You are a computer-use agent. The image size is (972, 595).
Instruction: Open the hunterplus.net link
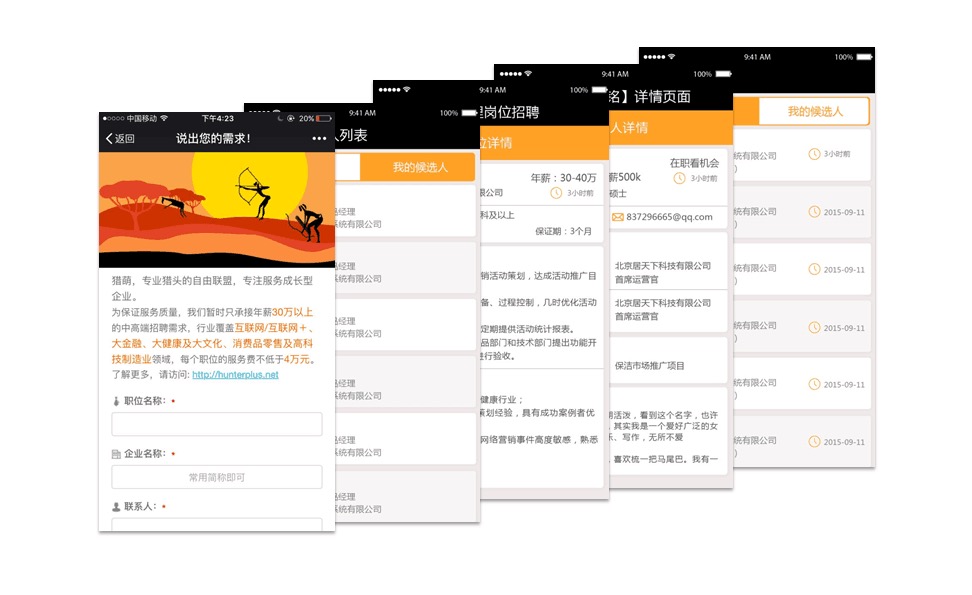235,375
